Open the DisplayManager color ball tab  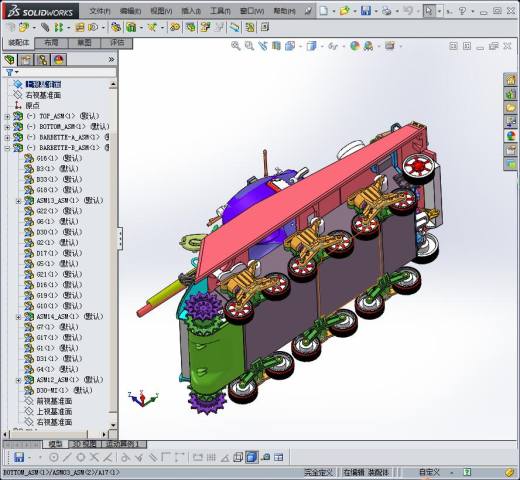[x=59, y=60]
